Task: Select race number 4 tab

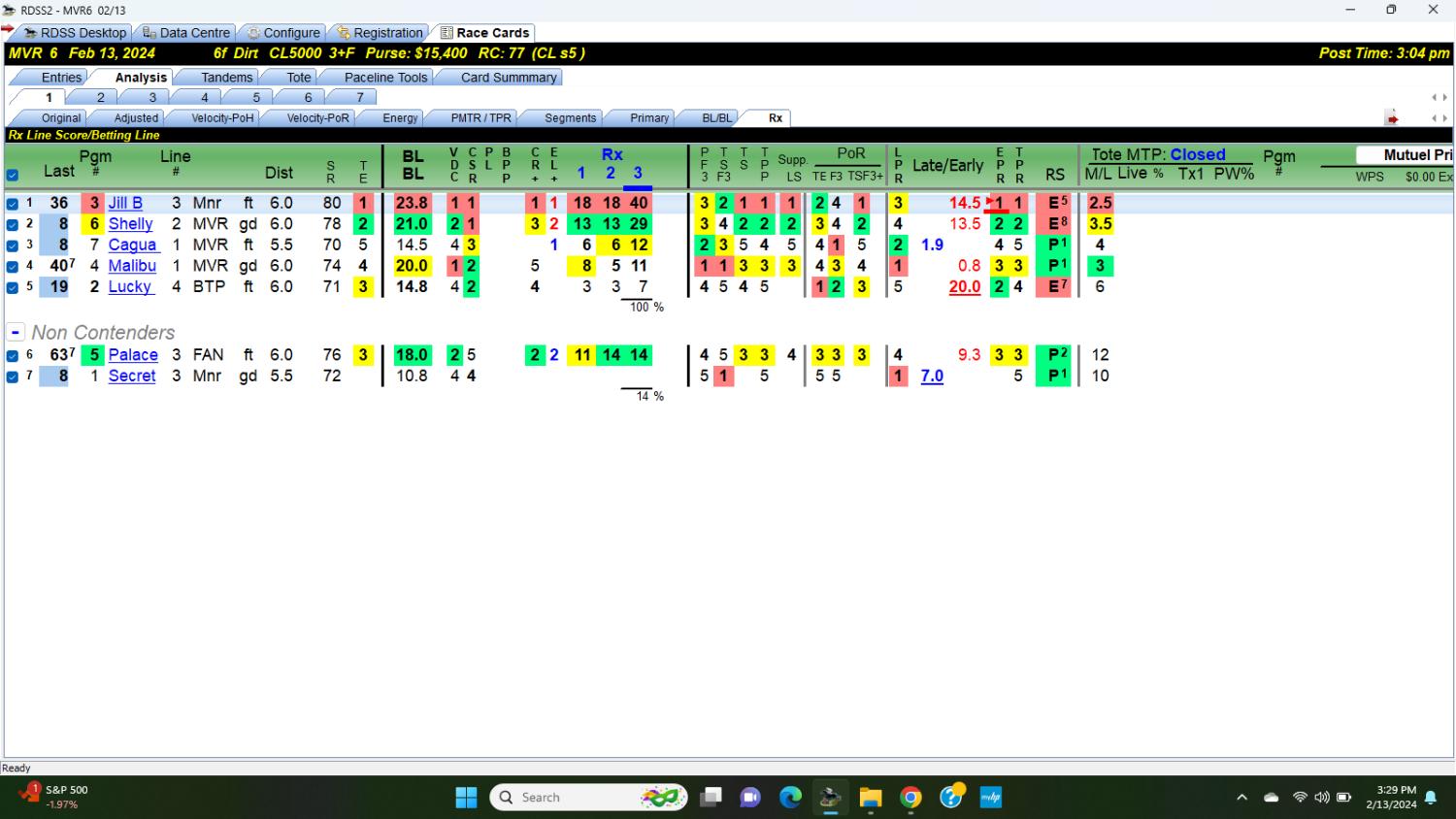Action: 204,97
